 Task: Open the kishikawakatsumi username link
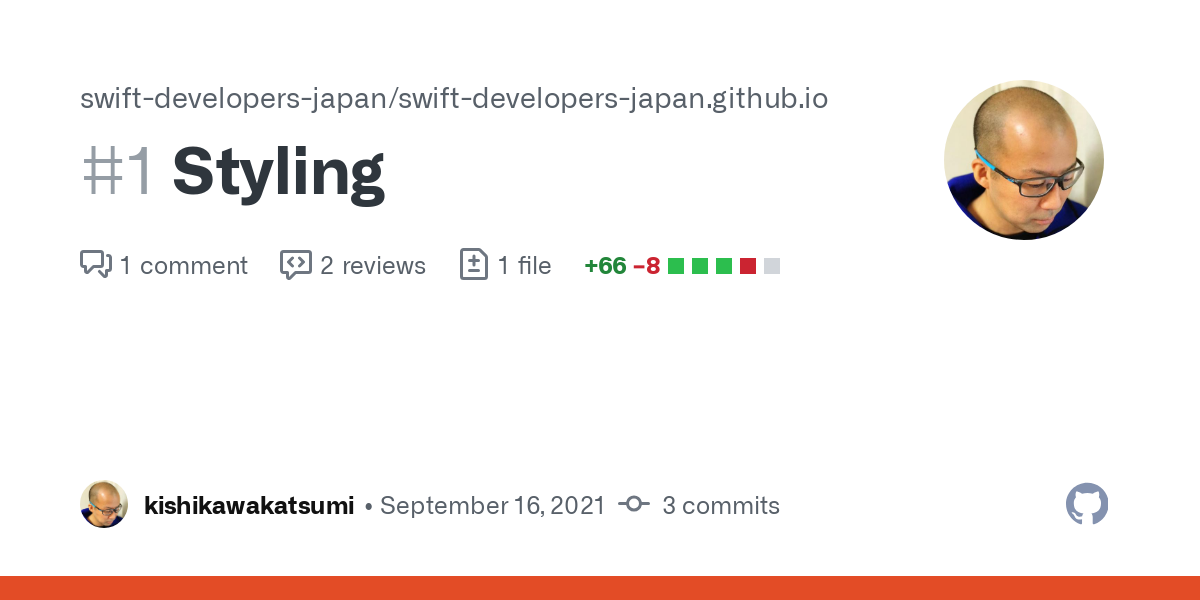coord(249,506)
